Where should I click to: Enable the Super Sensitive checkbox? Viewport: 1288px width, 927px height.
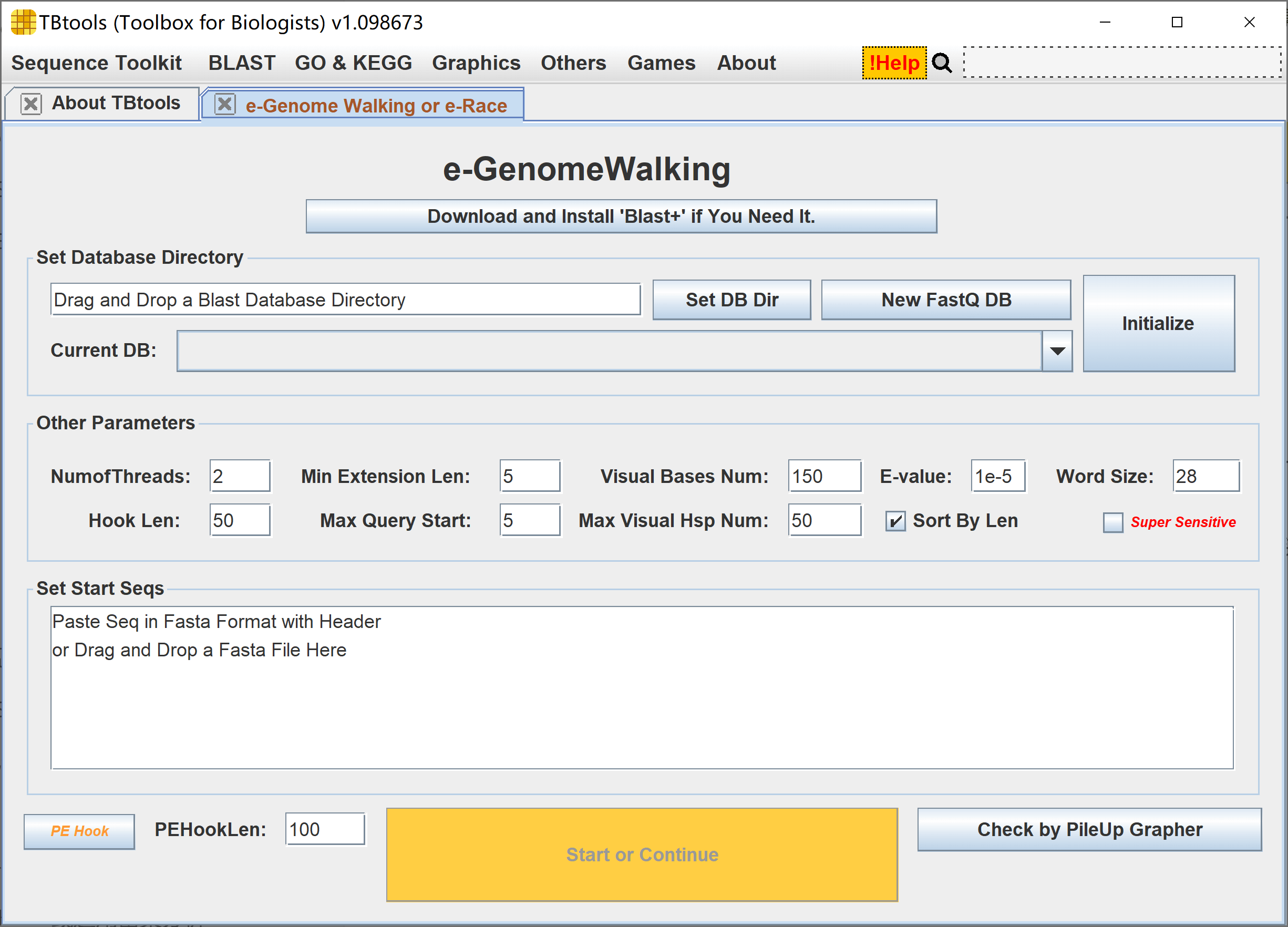(x=1113, y=522)
